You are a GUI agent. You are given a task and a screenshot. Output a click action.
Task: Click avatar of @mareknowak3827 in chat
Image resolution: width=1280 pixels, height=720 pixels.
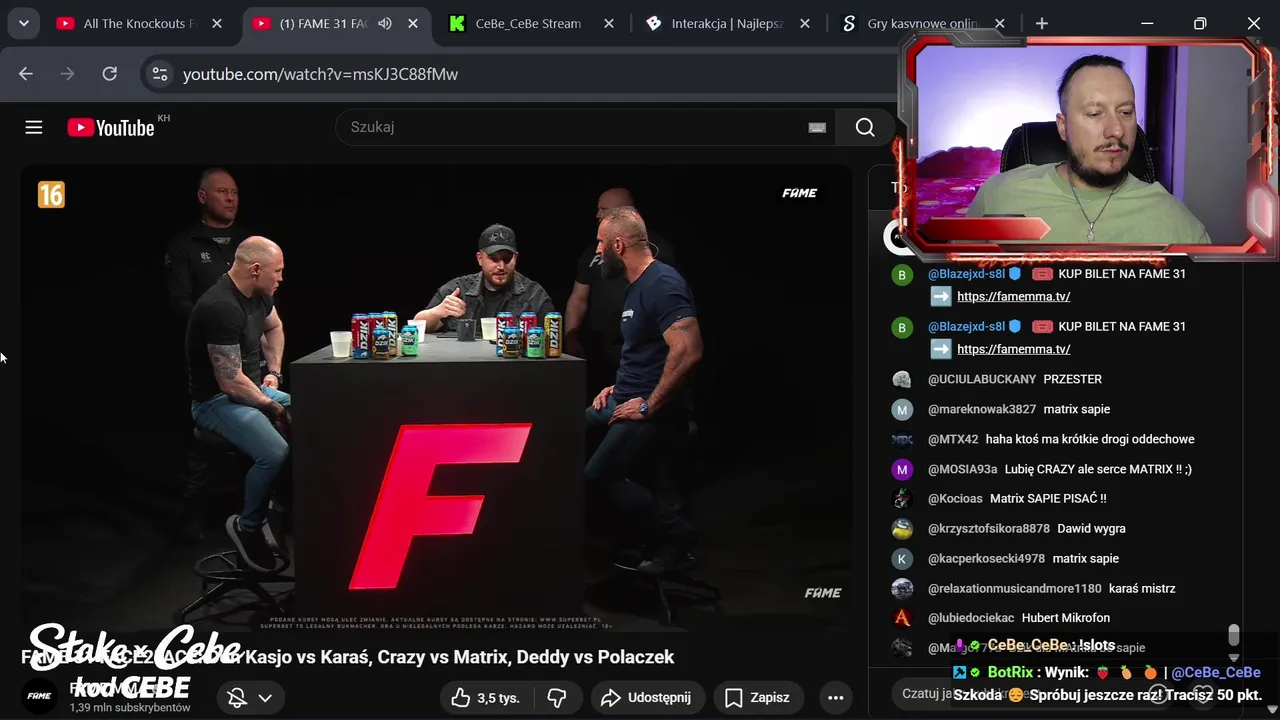[x=902, y=409]
